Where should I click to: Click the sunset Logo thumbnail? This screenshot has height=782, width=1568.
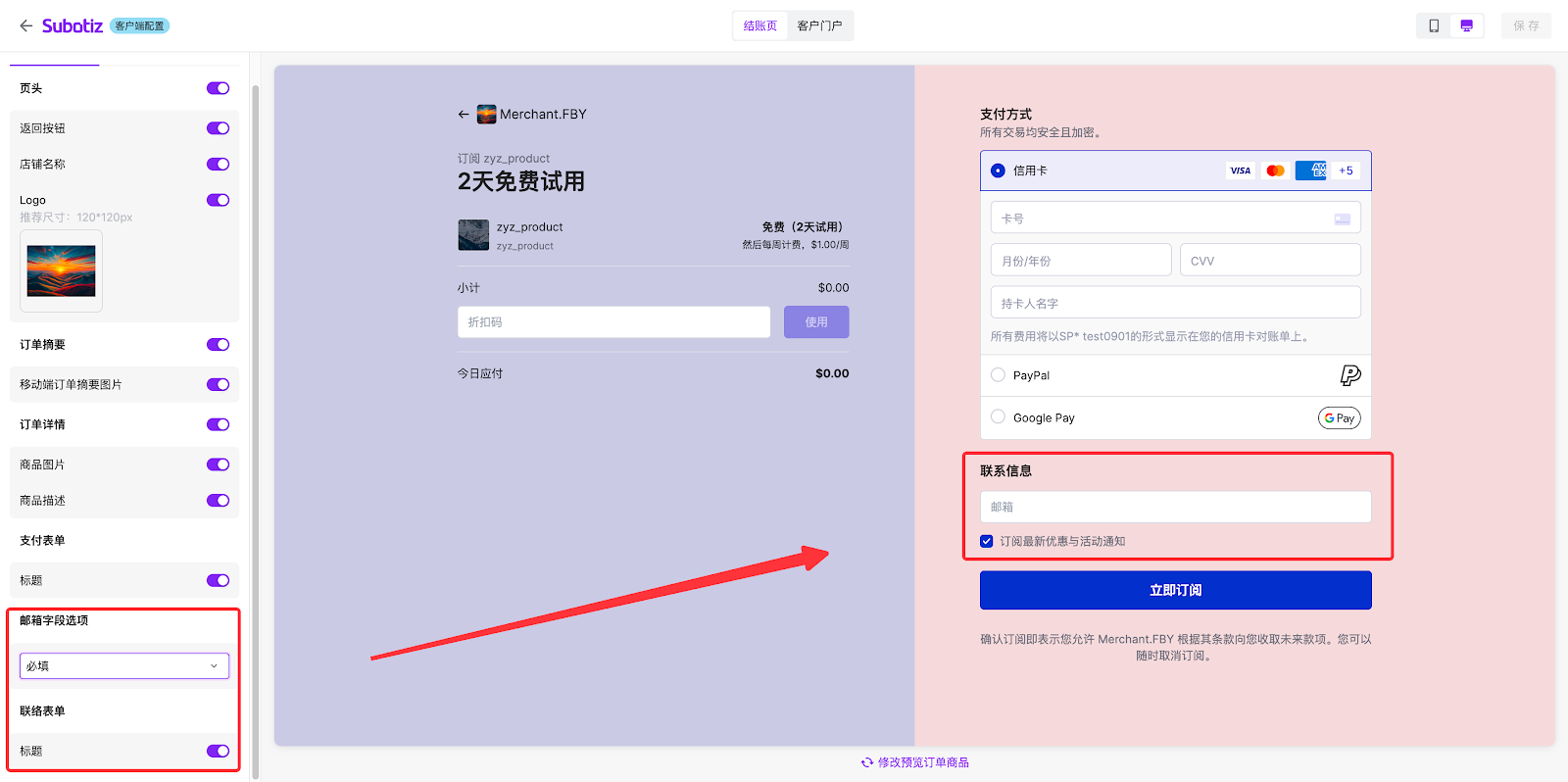[x=61, y=271]
